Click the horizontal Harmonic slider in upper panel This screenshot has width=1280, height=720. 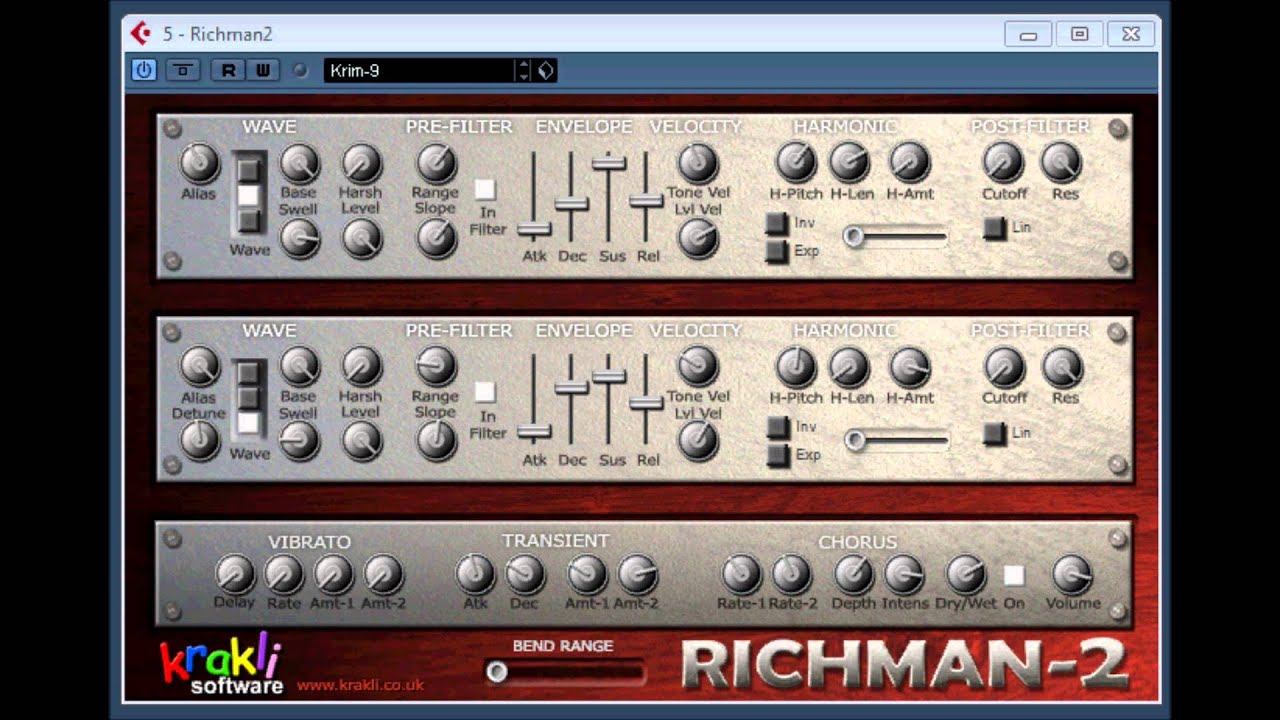coord(895,237)
